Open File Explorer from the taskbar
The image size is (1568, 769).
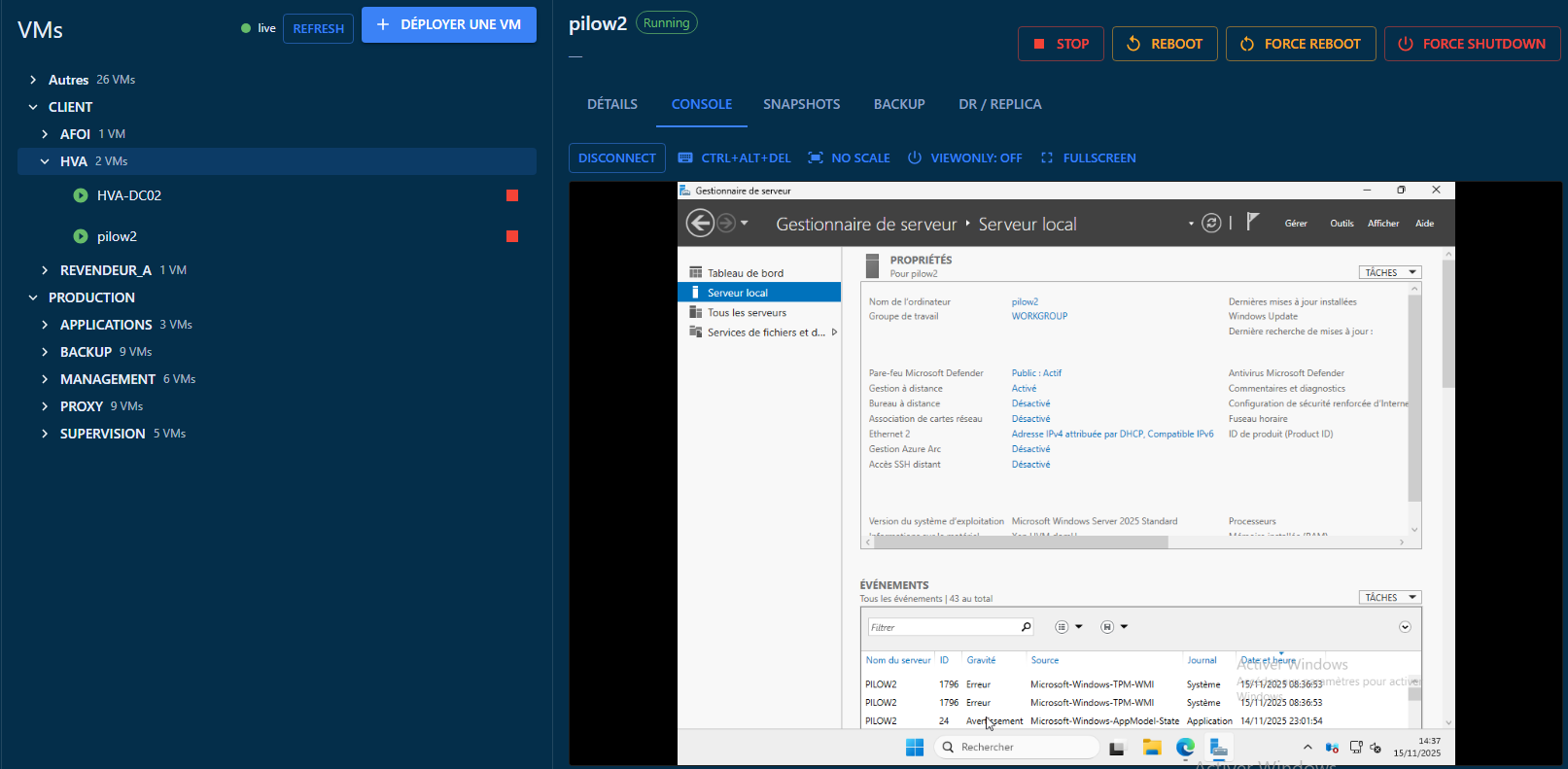[1152, 747]
